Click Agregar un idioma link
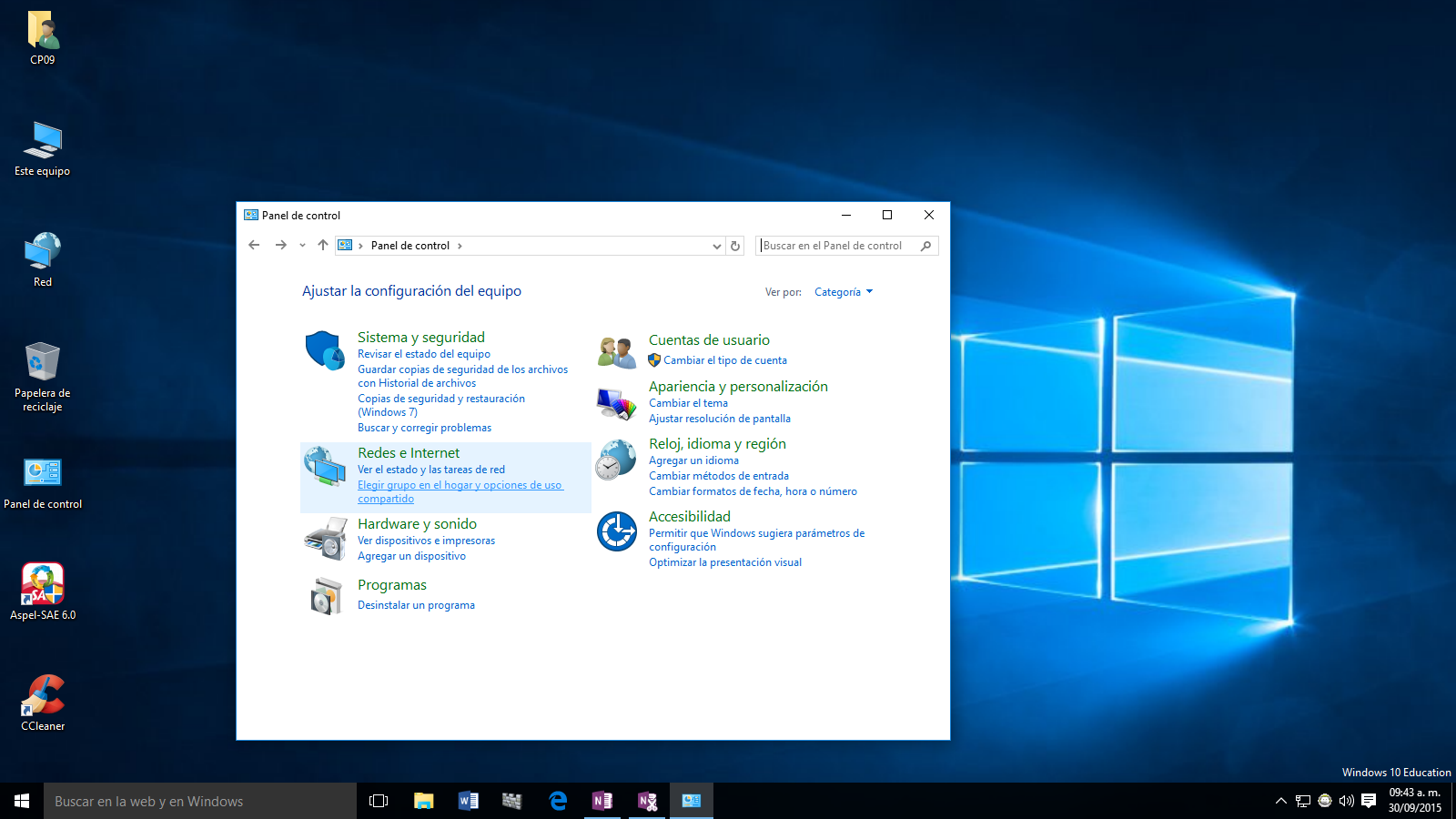The image size is (1456, 819). [693, 460]
